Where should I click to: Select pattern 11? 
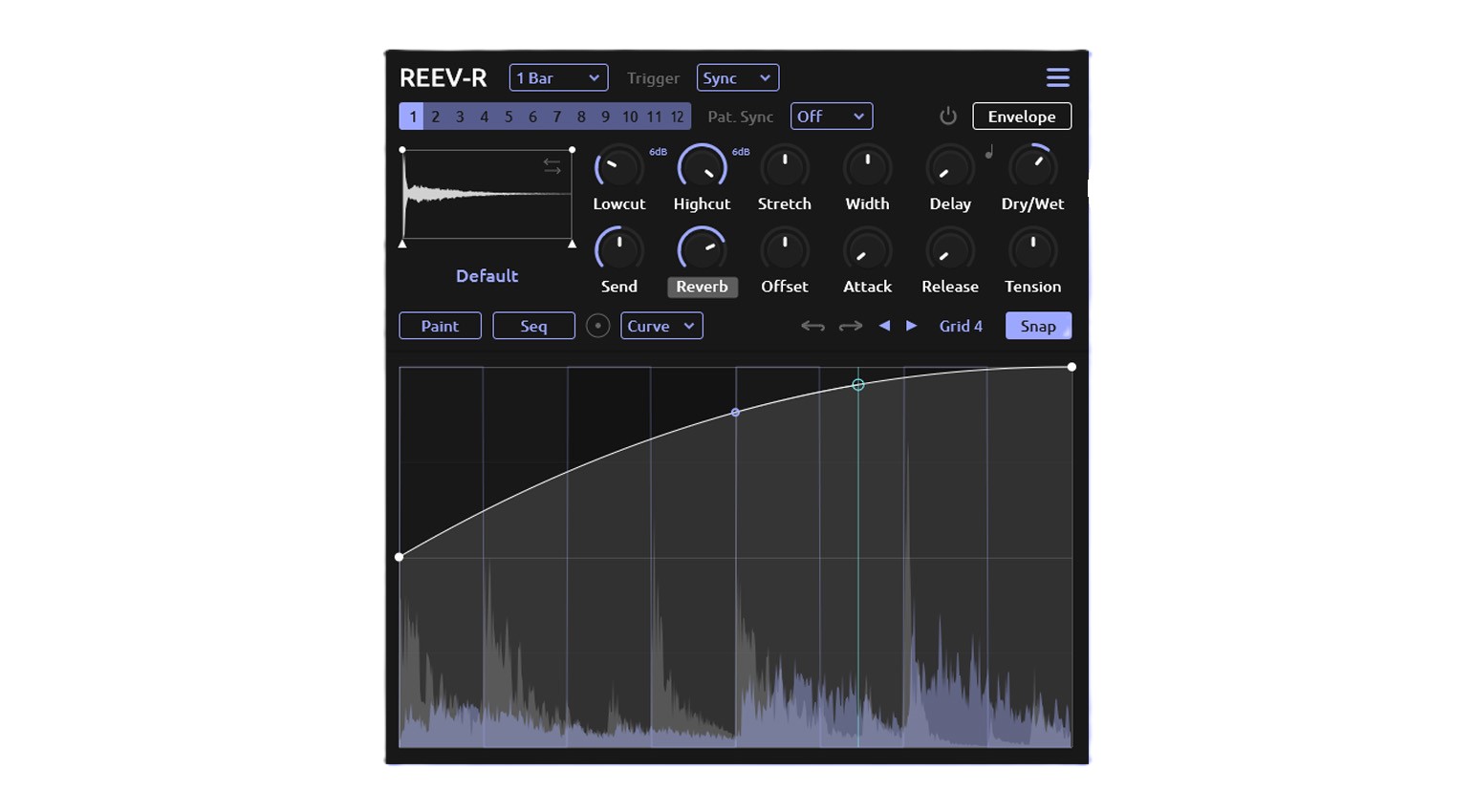tap(654, 117)
